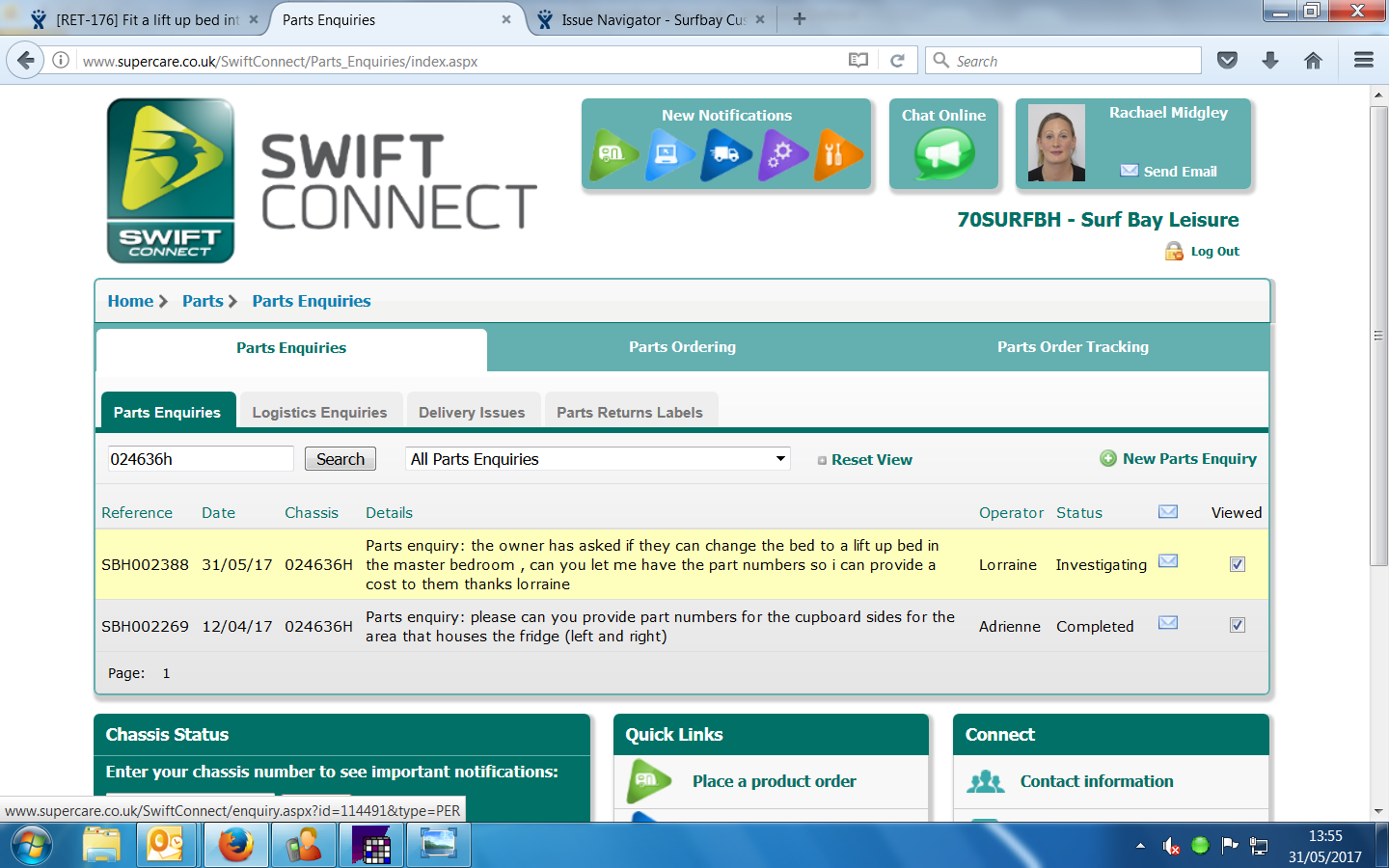Open the Firefox hamburger menu
The image size is (1389, 868).
pyautogui.click(x=1363, y=61)
